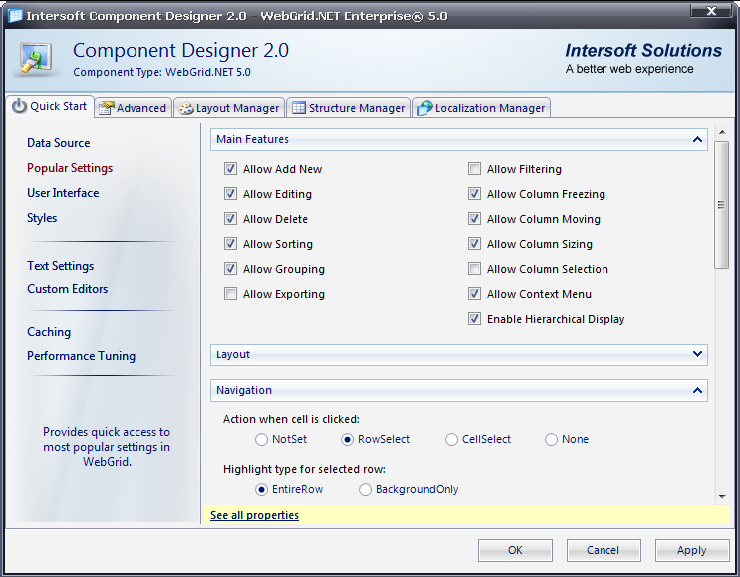Select RowSelect cell click action

[x=347, y=440]
